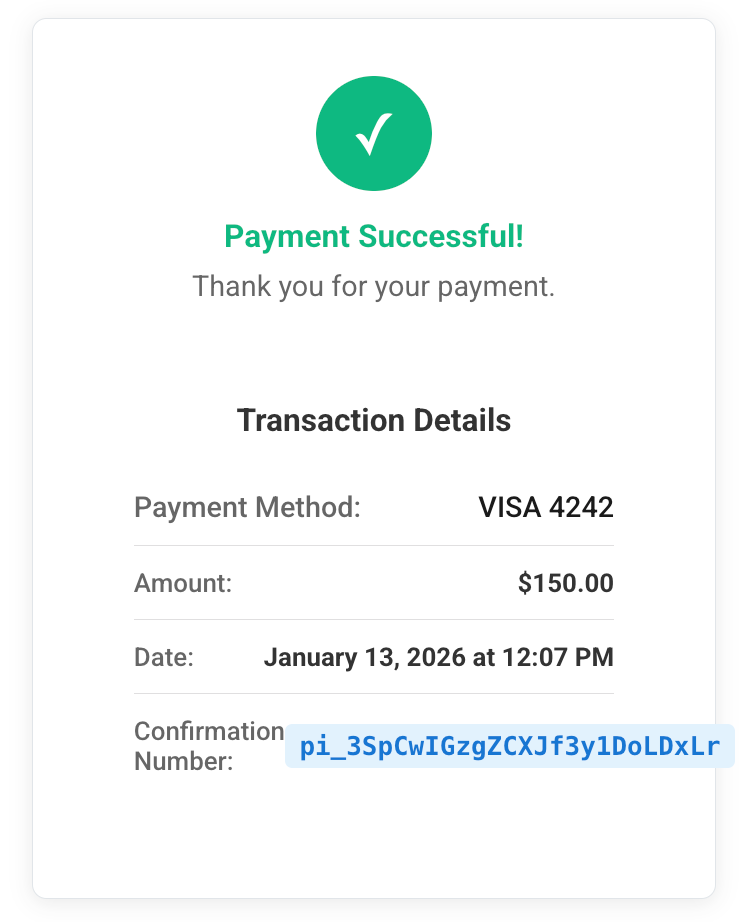Select the "Amount:" label

(183, 583)
